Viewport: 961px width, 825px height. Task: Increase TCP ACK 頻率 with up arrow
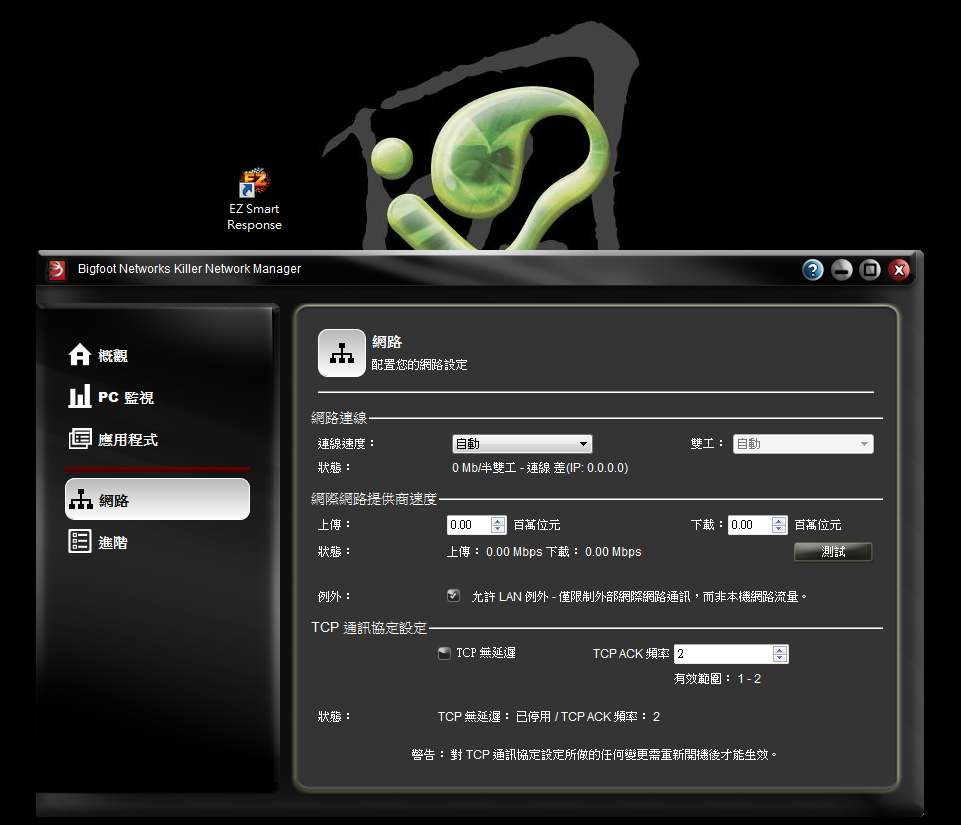click(x=780, y=650)
